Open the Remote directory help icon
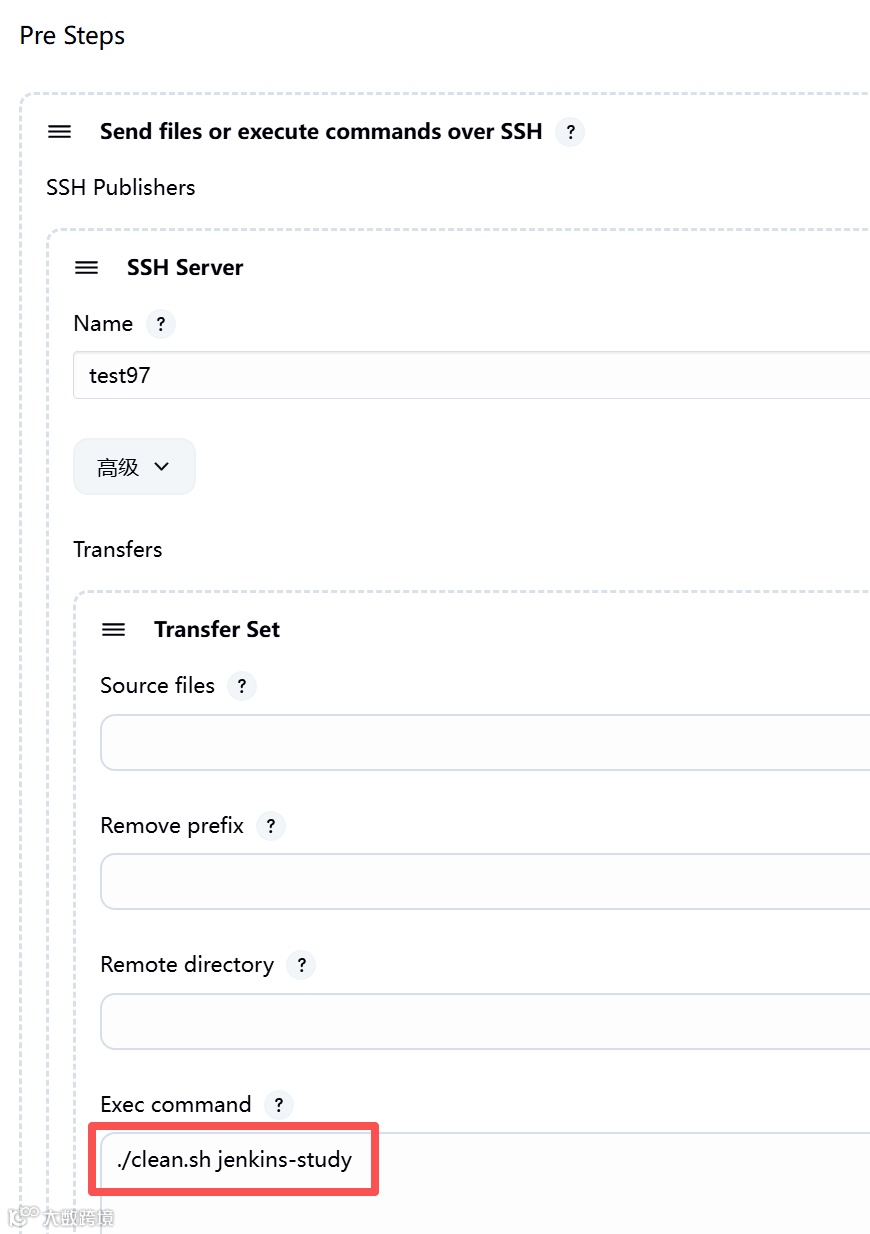Image resolution: width=870 pixels, height=1234 pixels. 301,965
